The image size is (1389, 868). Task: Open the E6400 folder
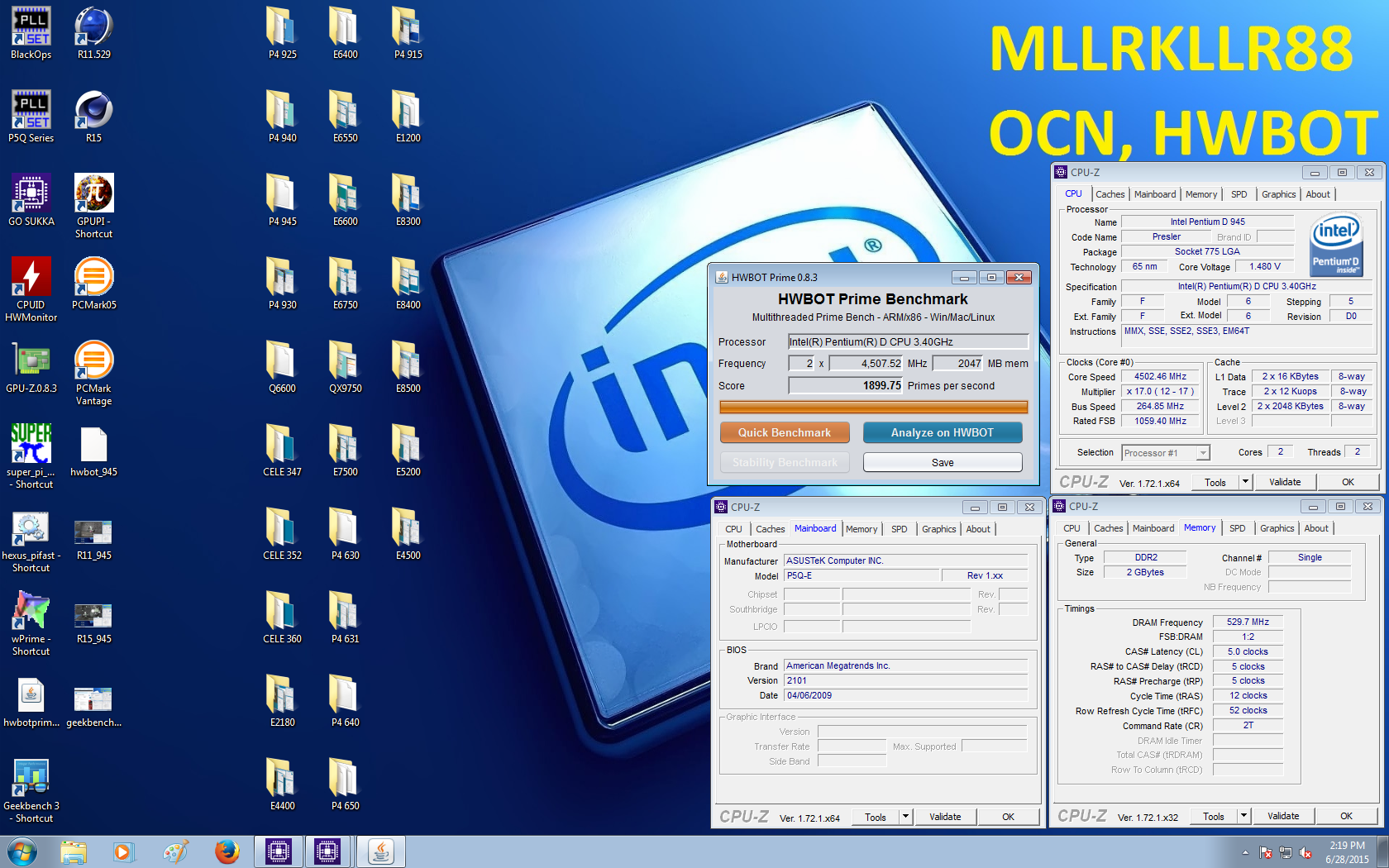345,33
